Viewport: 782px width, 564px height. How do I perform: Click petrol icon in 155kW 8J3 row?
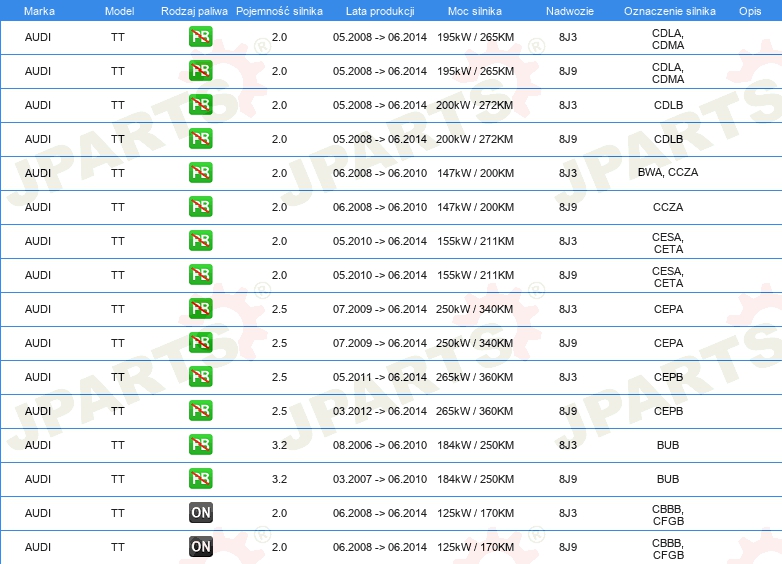click(x=200, y=241)
